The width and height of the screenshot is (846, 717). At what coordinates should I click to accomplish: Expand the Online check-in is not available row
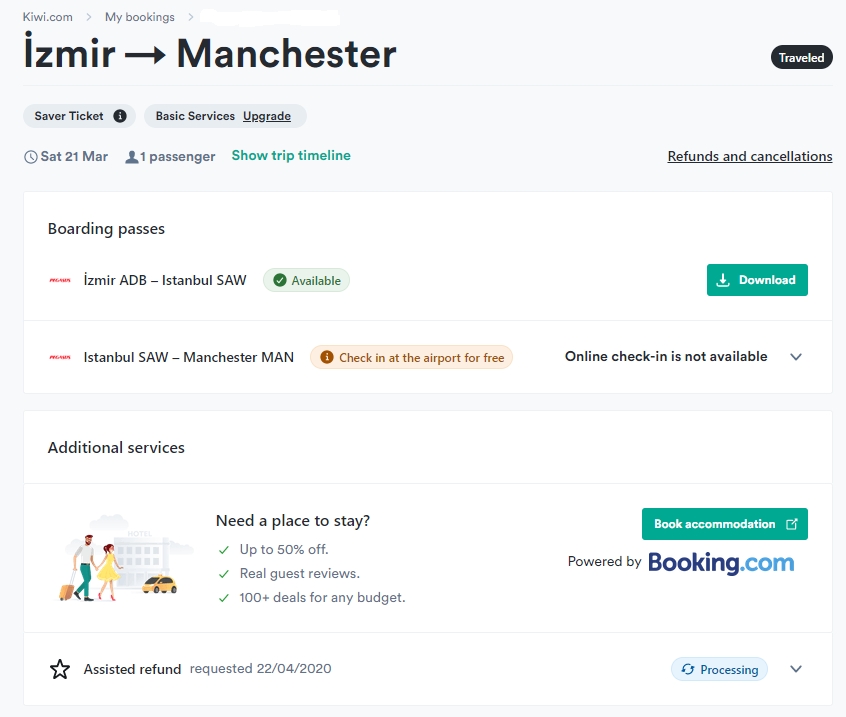tap(796, 357)
